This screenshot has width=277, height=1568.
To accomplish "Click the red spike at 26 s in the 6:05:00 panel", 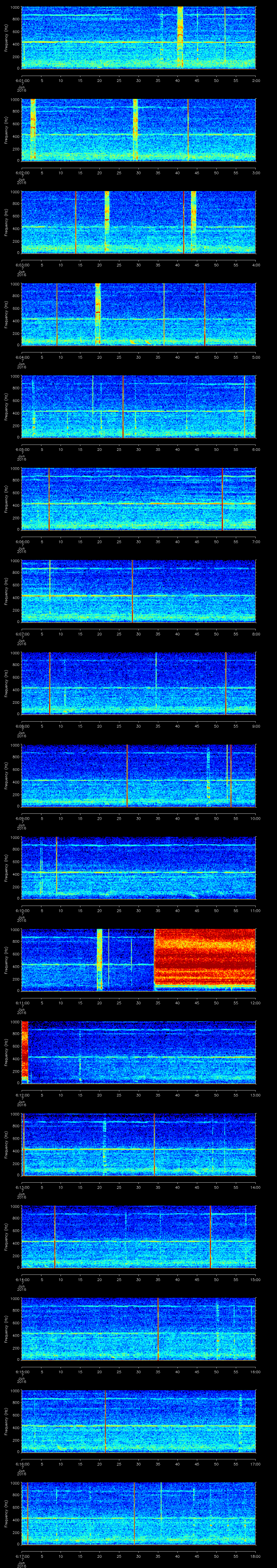I will pyautogui.click(x=123, y=407).
